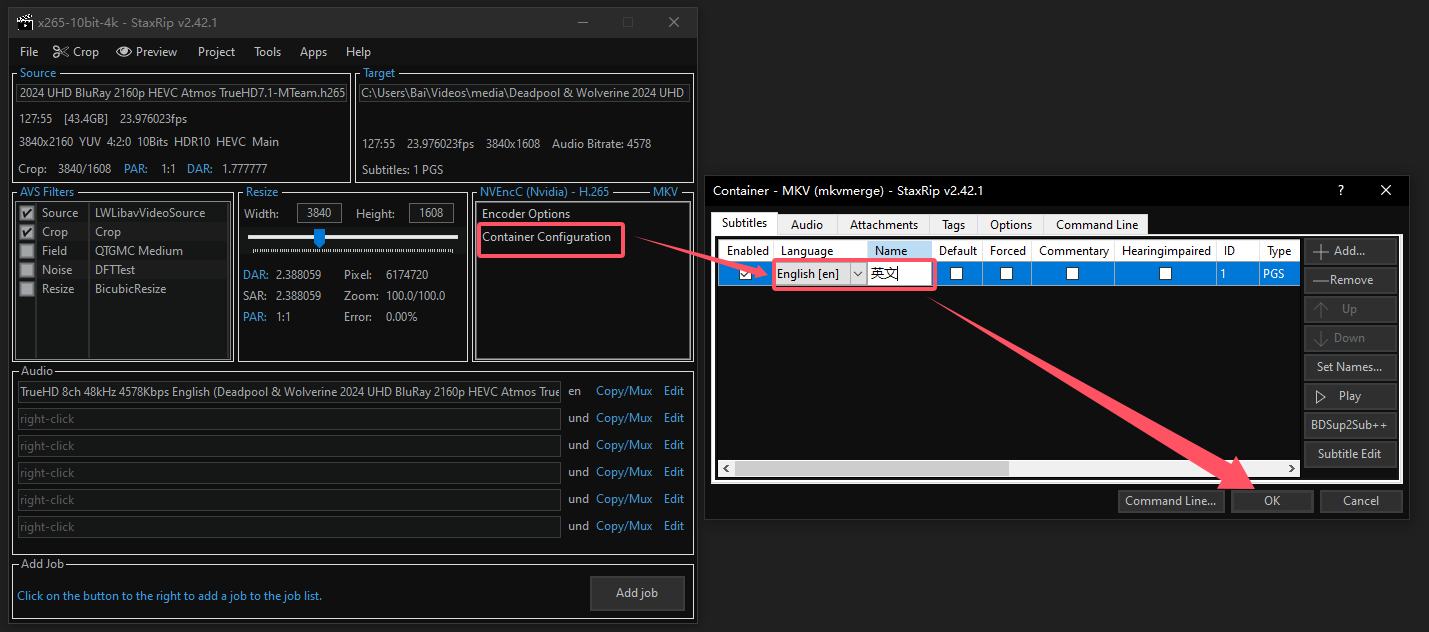Image resolution: width=1429 pixels, height=632 pixels.
Task: Switch to the Audio tab
Action: coord(807,225)
